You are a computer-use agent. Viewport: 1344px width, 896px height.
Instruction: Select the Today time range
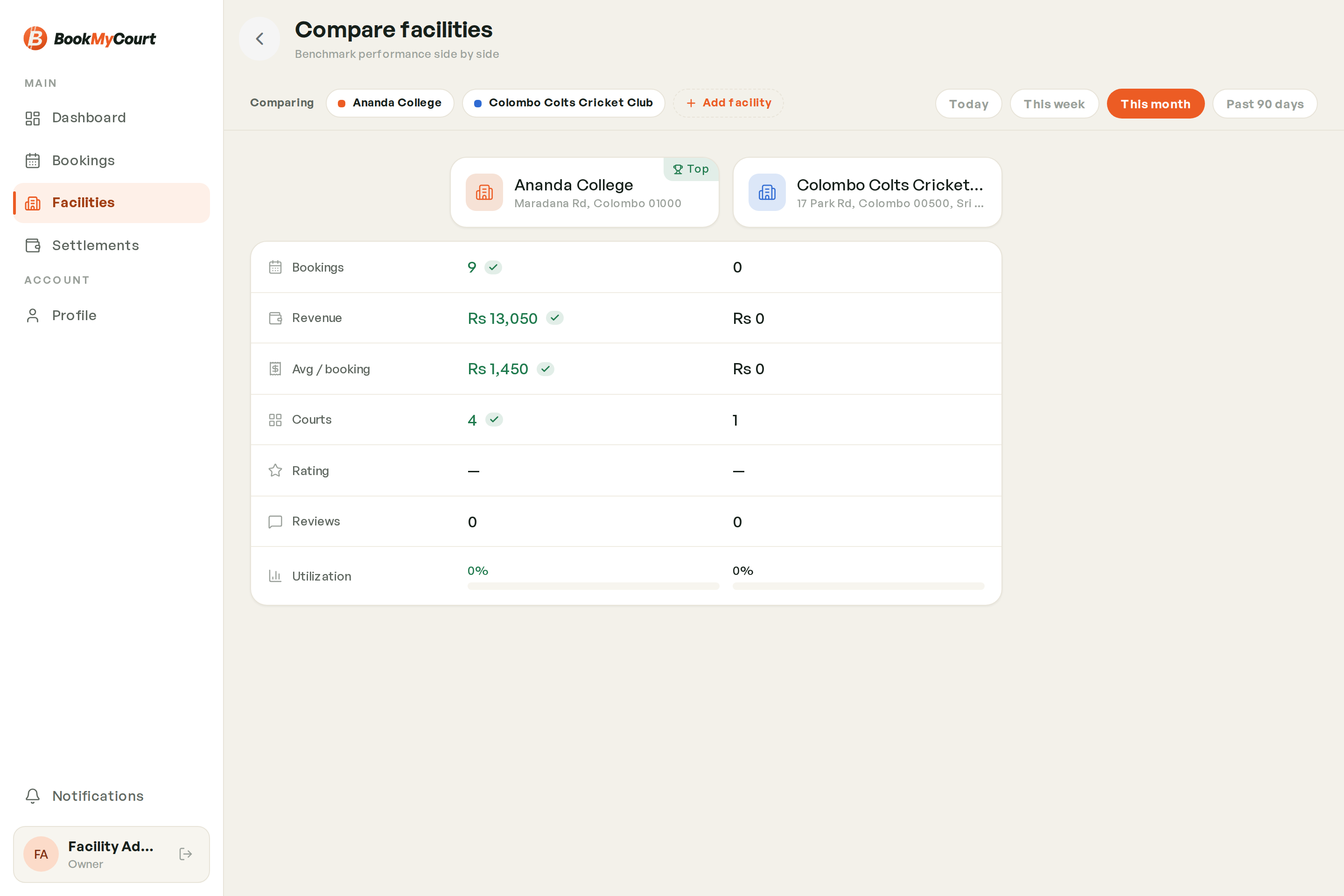click(x=969, y=104)
